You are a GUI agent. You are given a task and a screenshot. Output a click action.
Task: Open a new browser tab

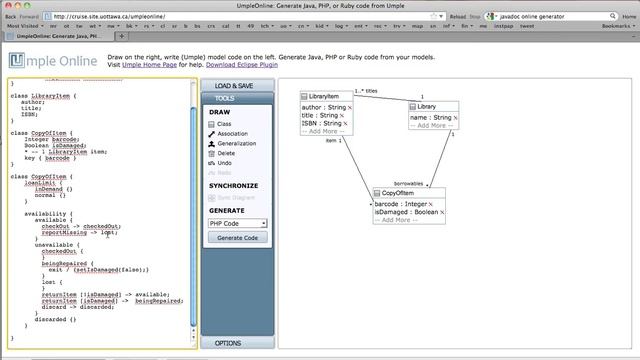point(122,36)
